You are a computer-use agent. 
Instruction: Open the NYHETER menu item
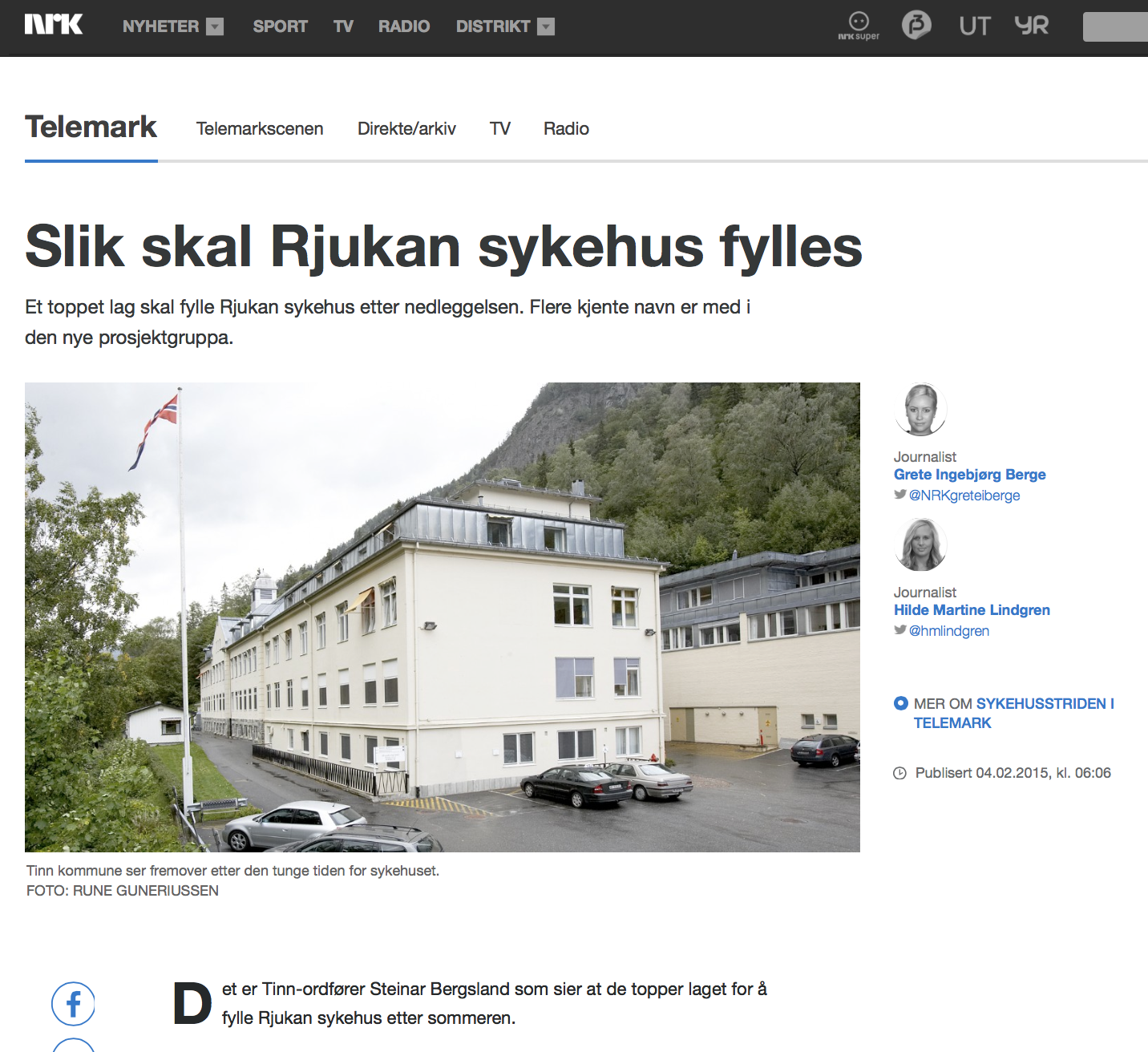point(160,26)
